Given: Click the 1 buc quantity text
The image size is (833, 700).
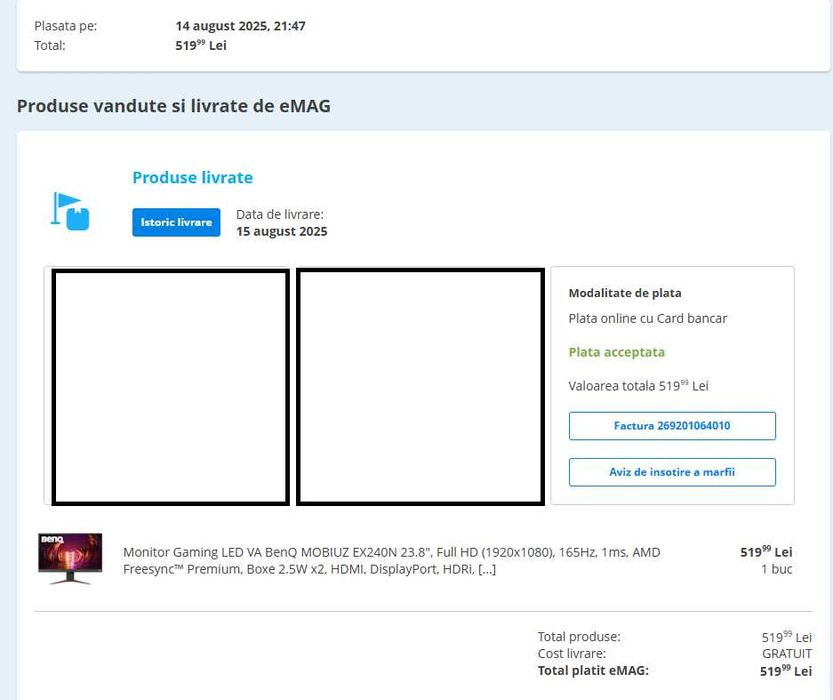Looking at the screenshot, I should (x=776, y=569).
